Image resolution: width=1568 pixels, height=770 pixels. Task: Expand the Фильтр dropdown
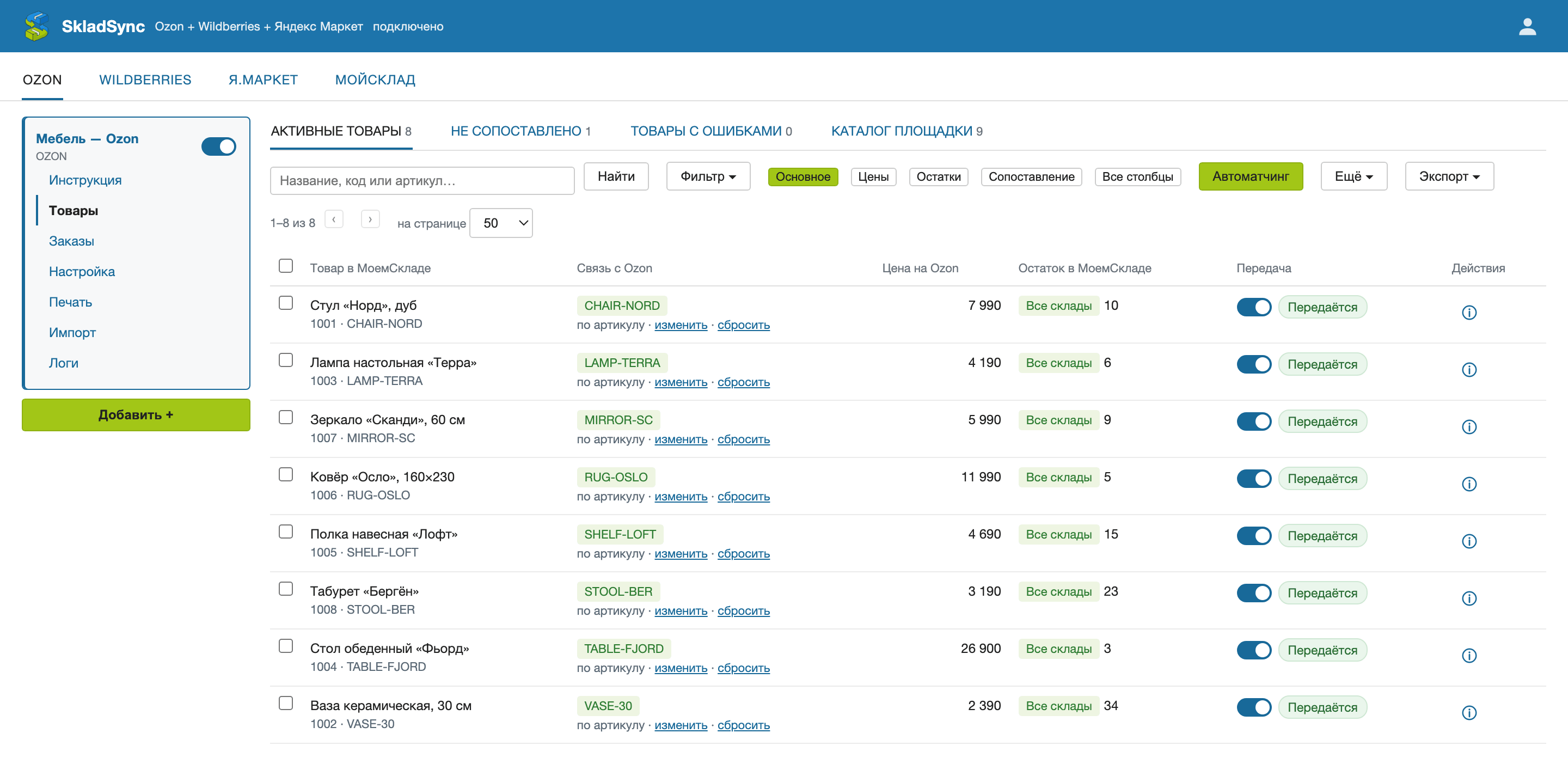707,176
